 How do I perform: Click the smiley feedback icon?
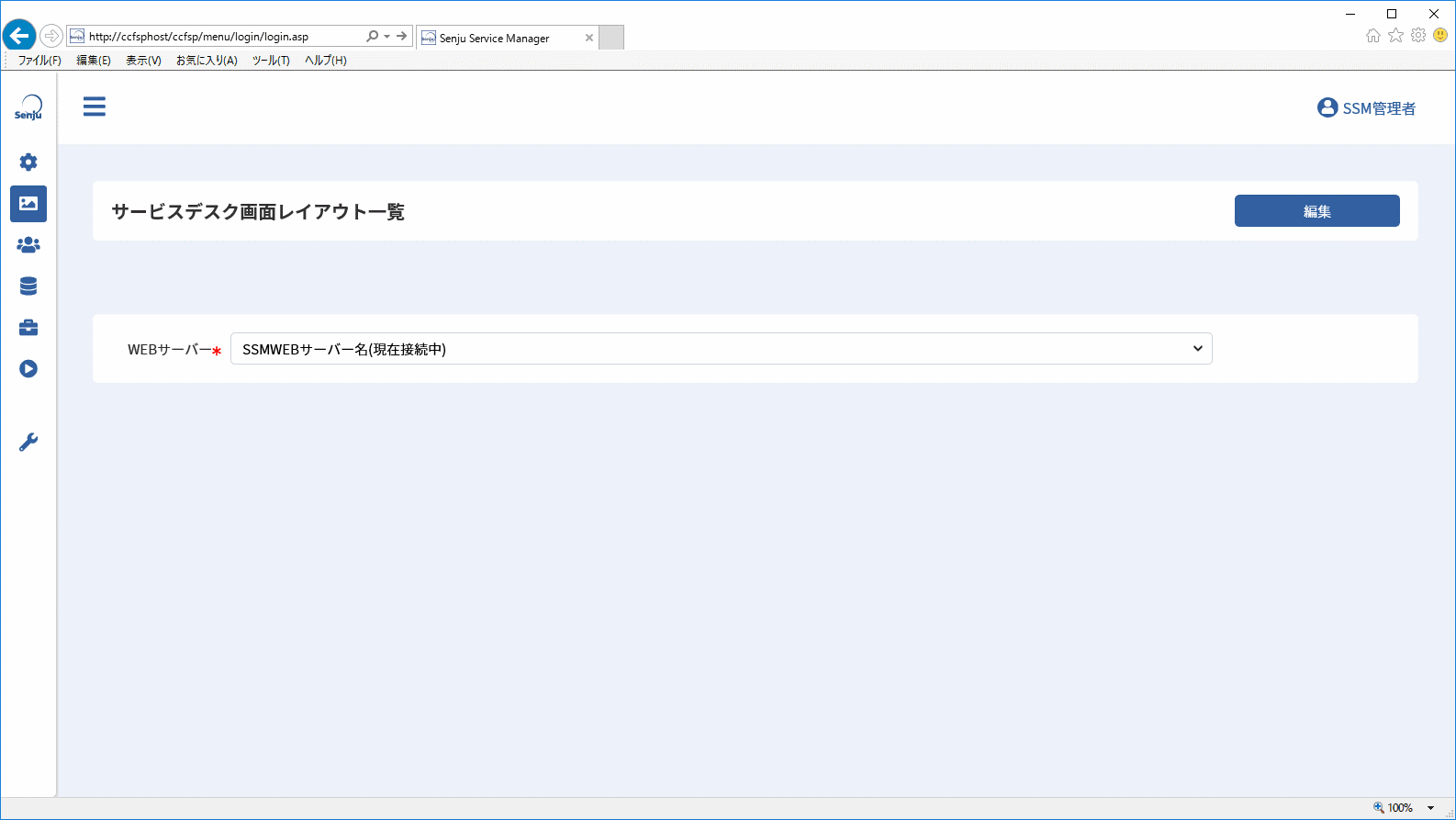pyautogui.click(x=1440, y=36)
